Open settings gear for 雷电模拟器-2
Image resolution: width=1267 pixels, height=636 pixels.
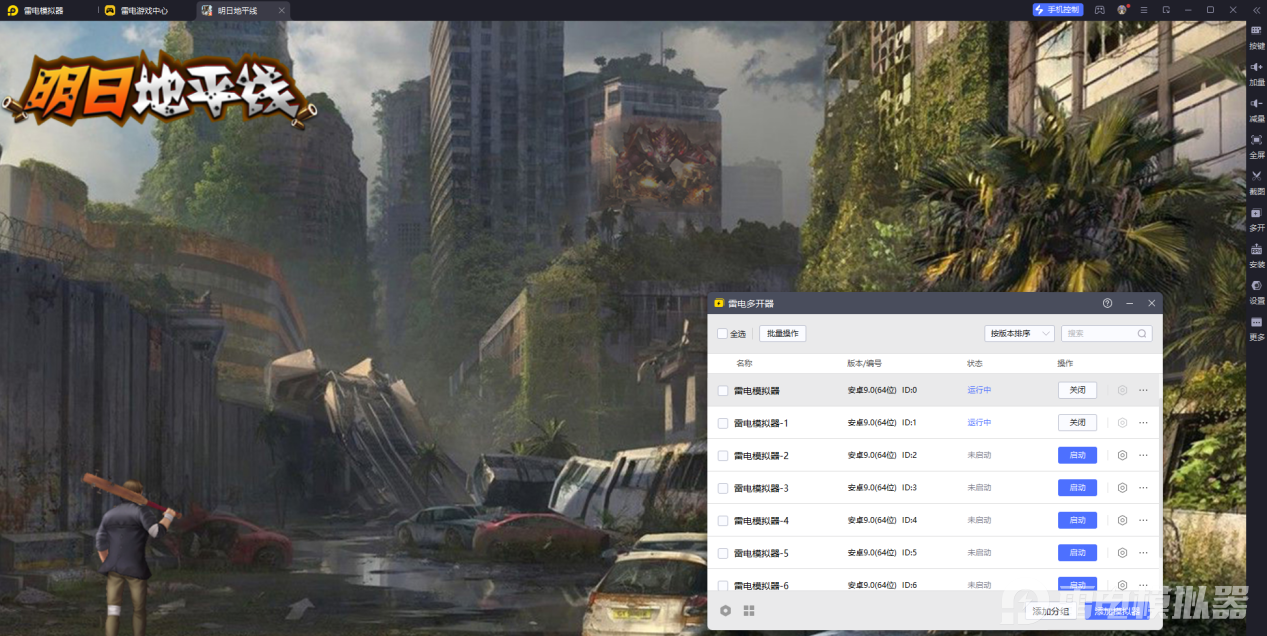pos(1122,455)
